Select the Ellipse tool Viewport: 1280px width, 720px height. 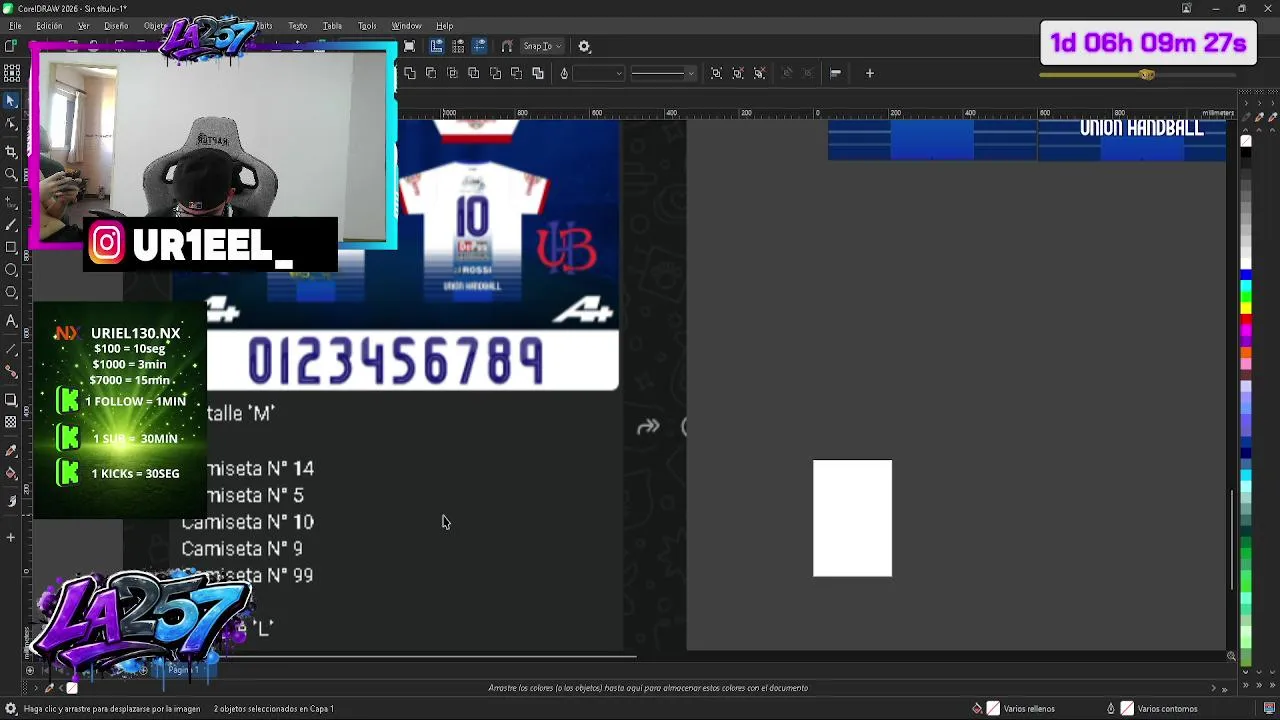click(x=11, y=270)
